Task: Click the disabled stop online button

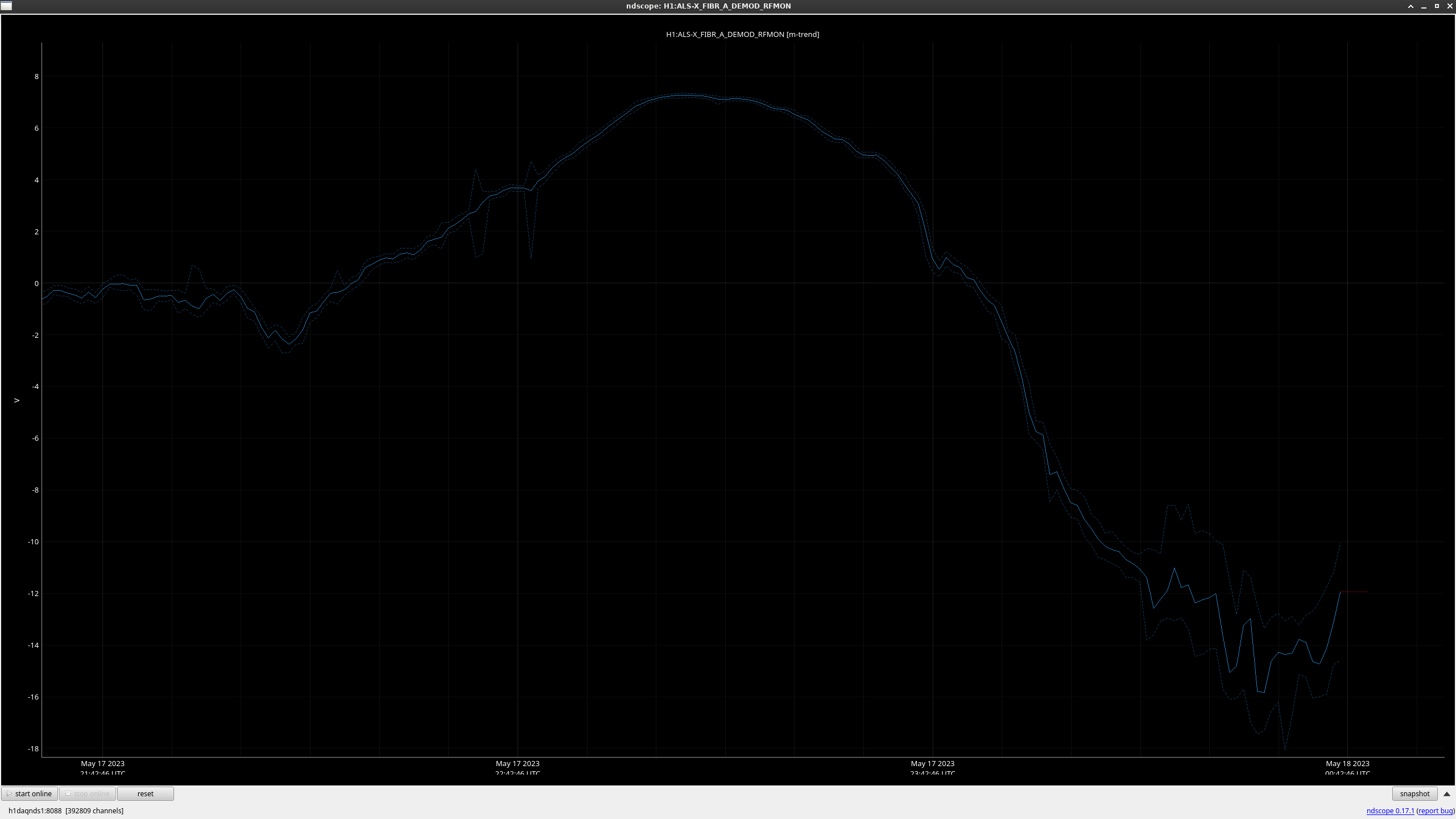Action: click(x=88, y=793)
